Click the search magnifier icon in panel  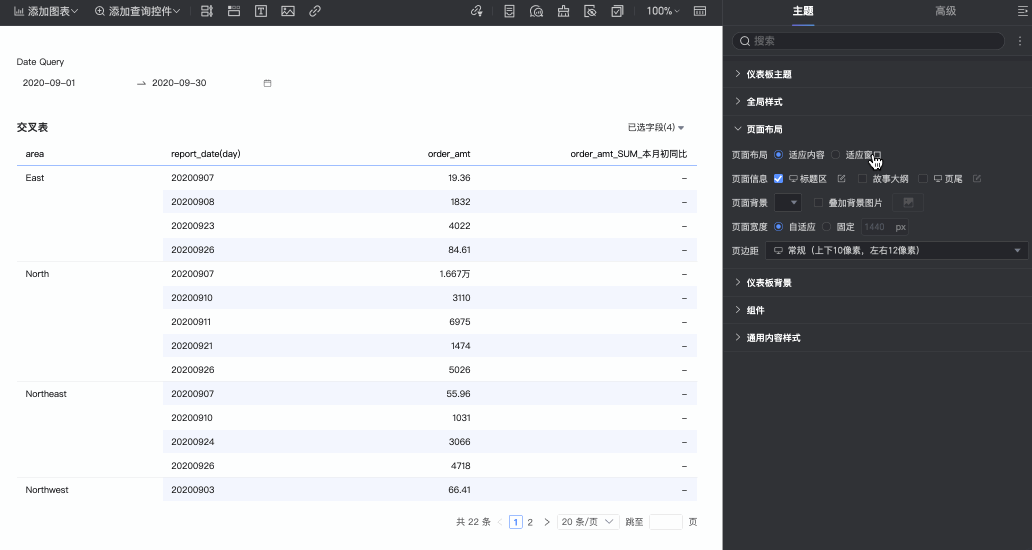[x=744, y=41]
